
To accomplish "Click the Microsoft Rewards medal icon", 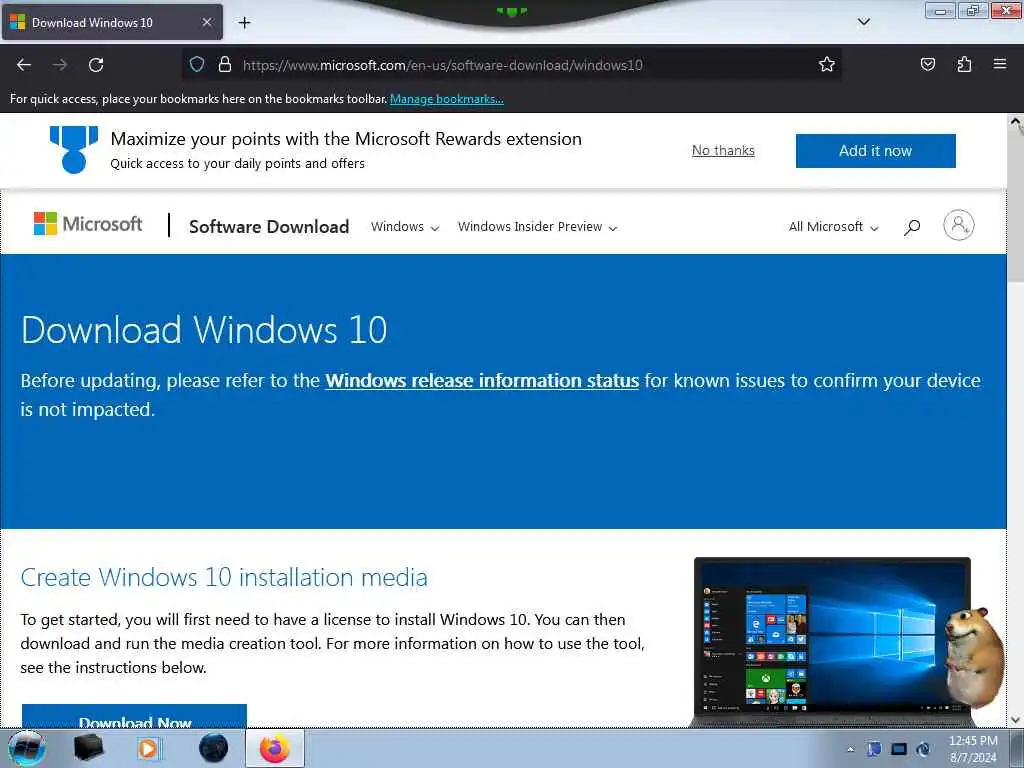I will pyautogui.click(x=74, y=150).
